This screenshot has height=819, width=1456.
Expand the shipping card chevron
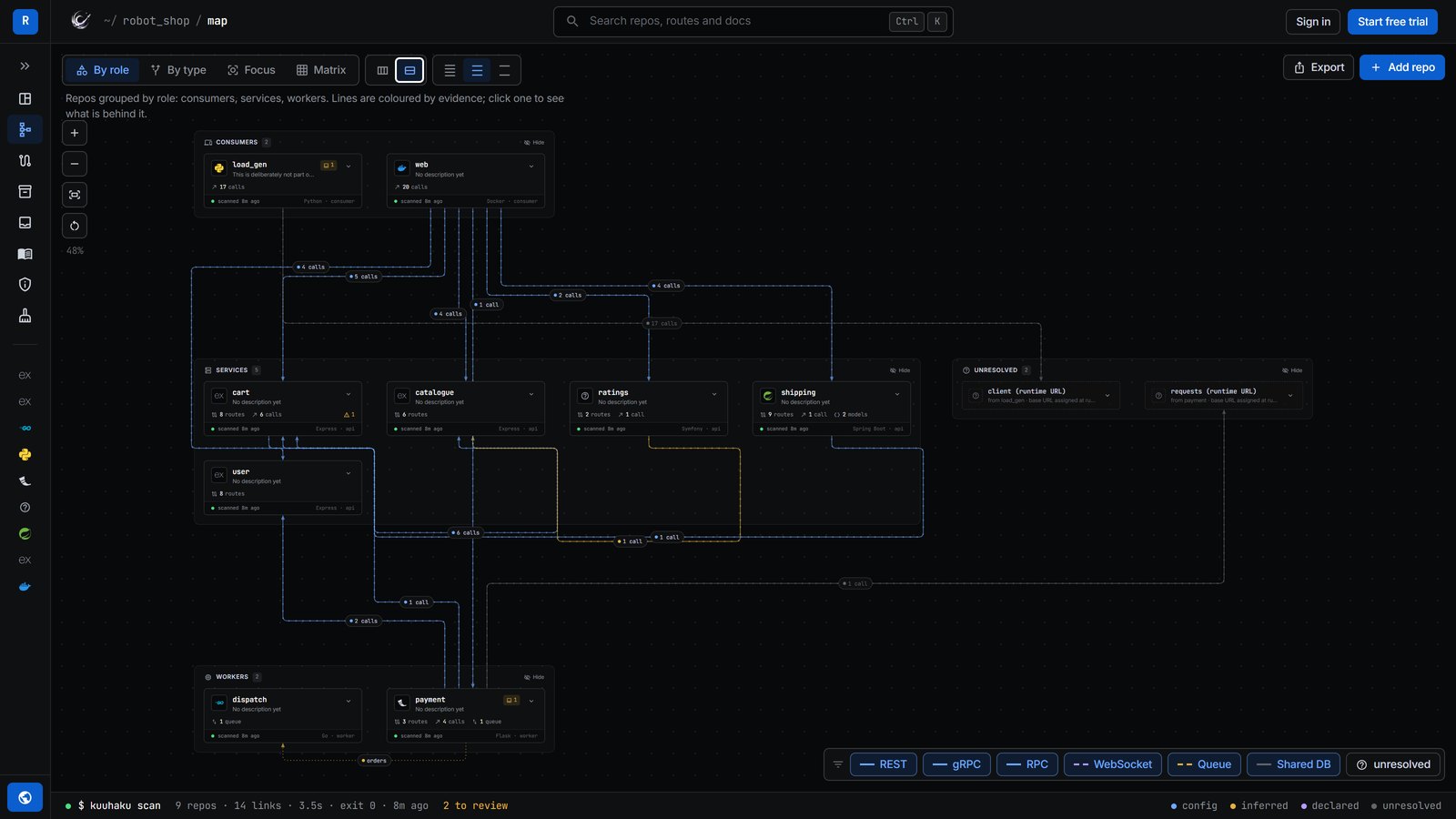[897, 394]
